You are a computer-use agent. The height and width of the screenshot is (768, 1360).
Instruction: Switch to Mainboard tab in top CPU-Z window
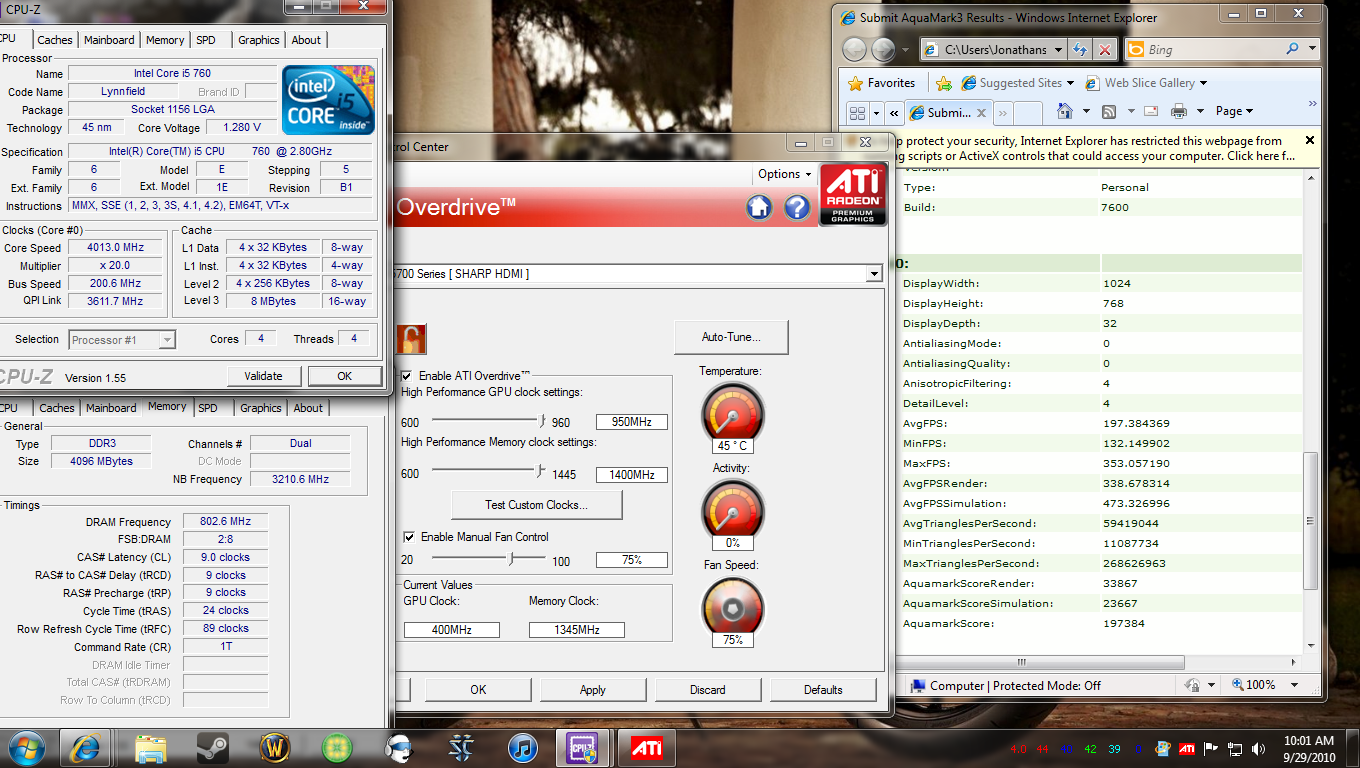pyautogui.click(x=109, y=40)
